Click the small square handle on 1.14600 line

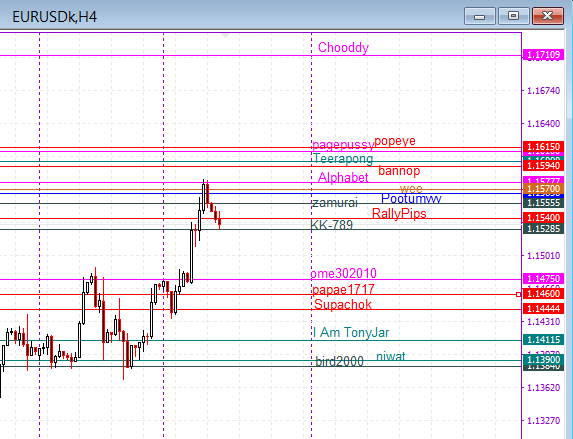(518, 294)
